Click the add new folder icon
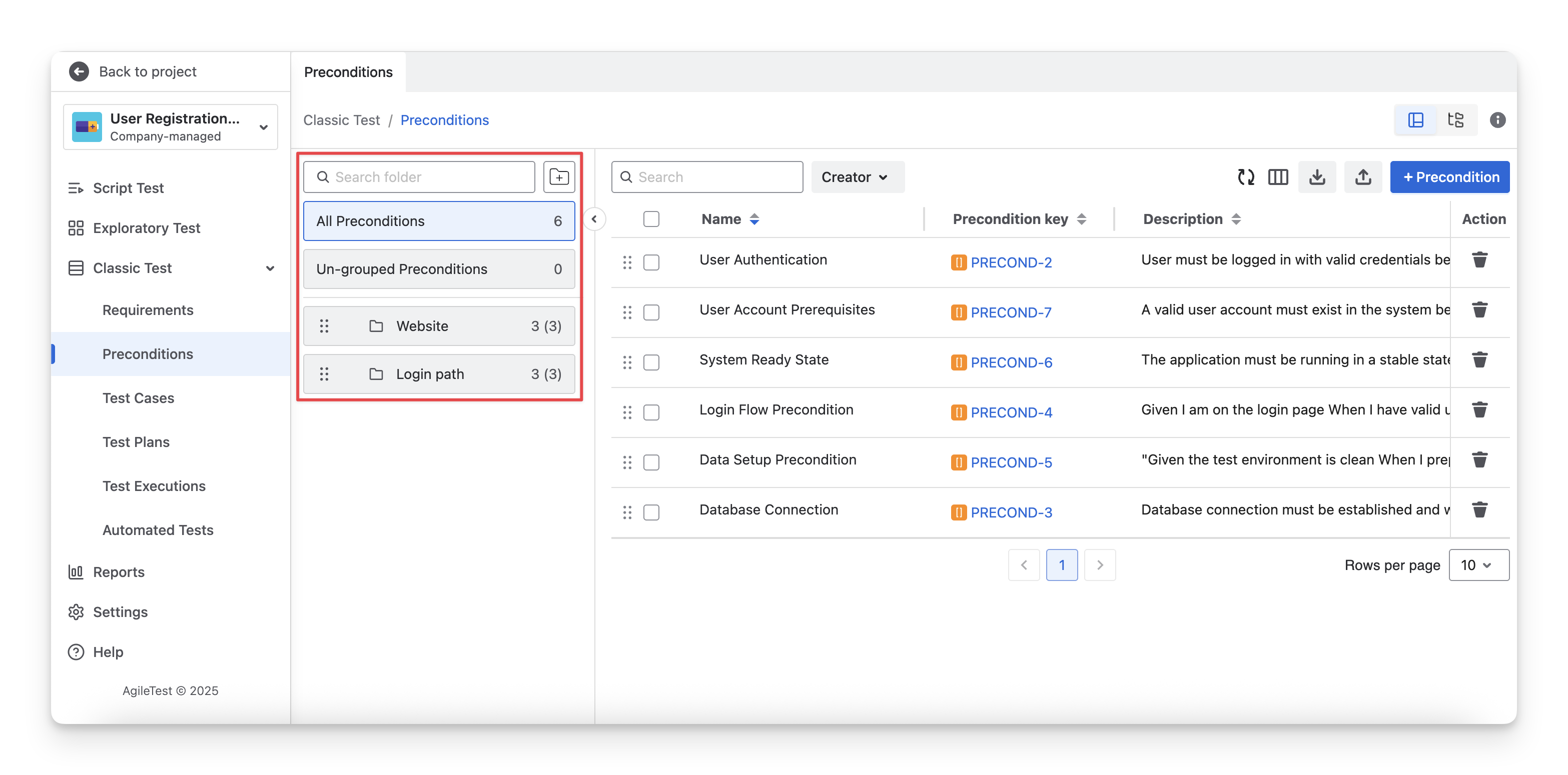1568x775 pixels. pos(559,177)
